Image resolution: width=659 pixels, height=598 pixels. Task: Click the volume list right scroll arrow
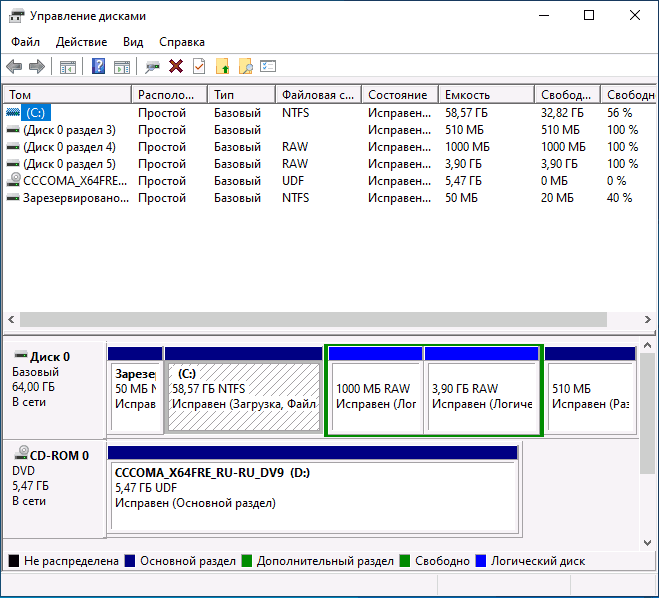pos(648,319)
